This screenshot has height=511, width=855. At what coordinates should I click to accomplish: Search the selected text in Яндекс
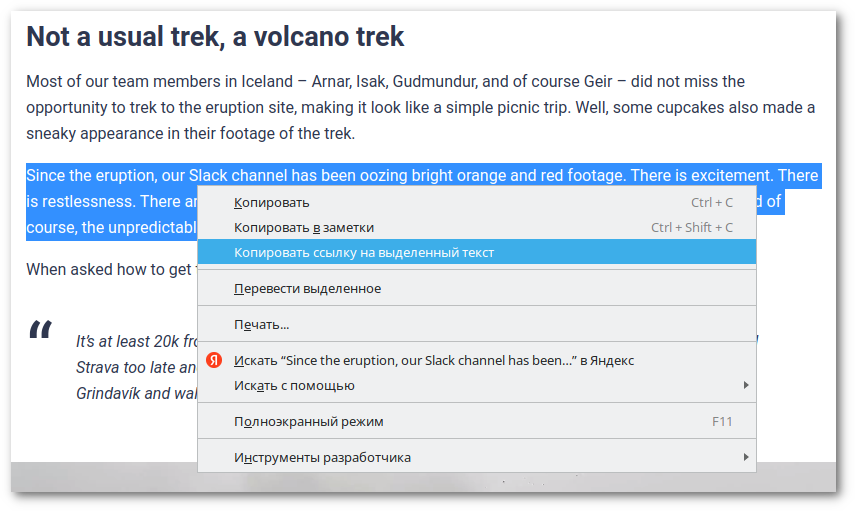(434, 361)
